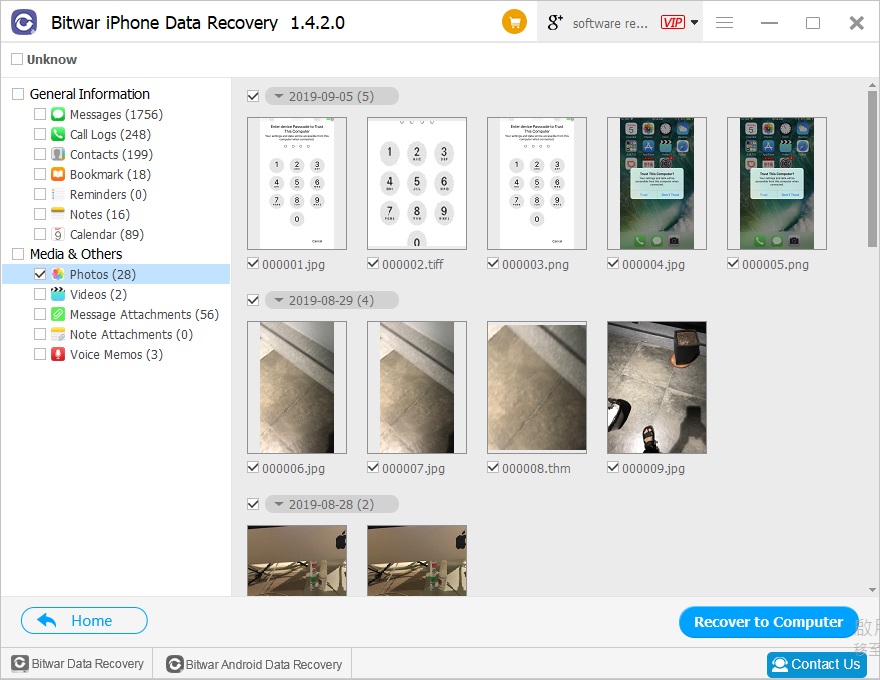Image resolution: width=880 pixels, height=680 pixels.
Task: Click the colorful Photos icon
Action: (x=58, y=274)
